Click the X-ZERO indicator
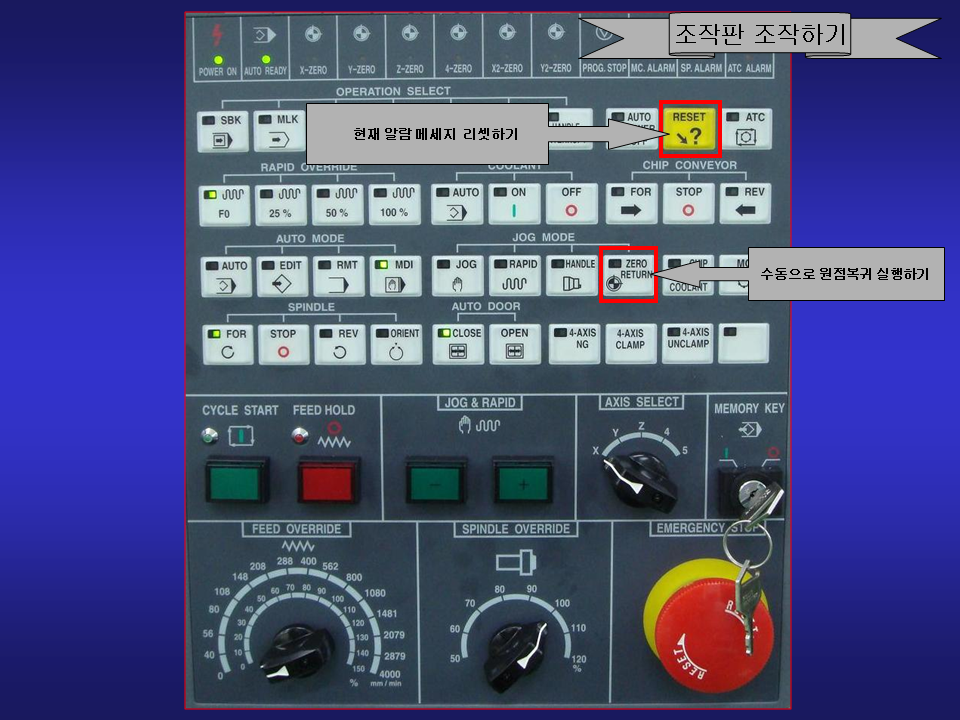This screenshot has width=960, height=720. coord(313,49)
